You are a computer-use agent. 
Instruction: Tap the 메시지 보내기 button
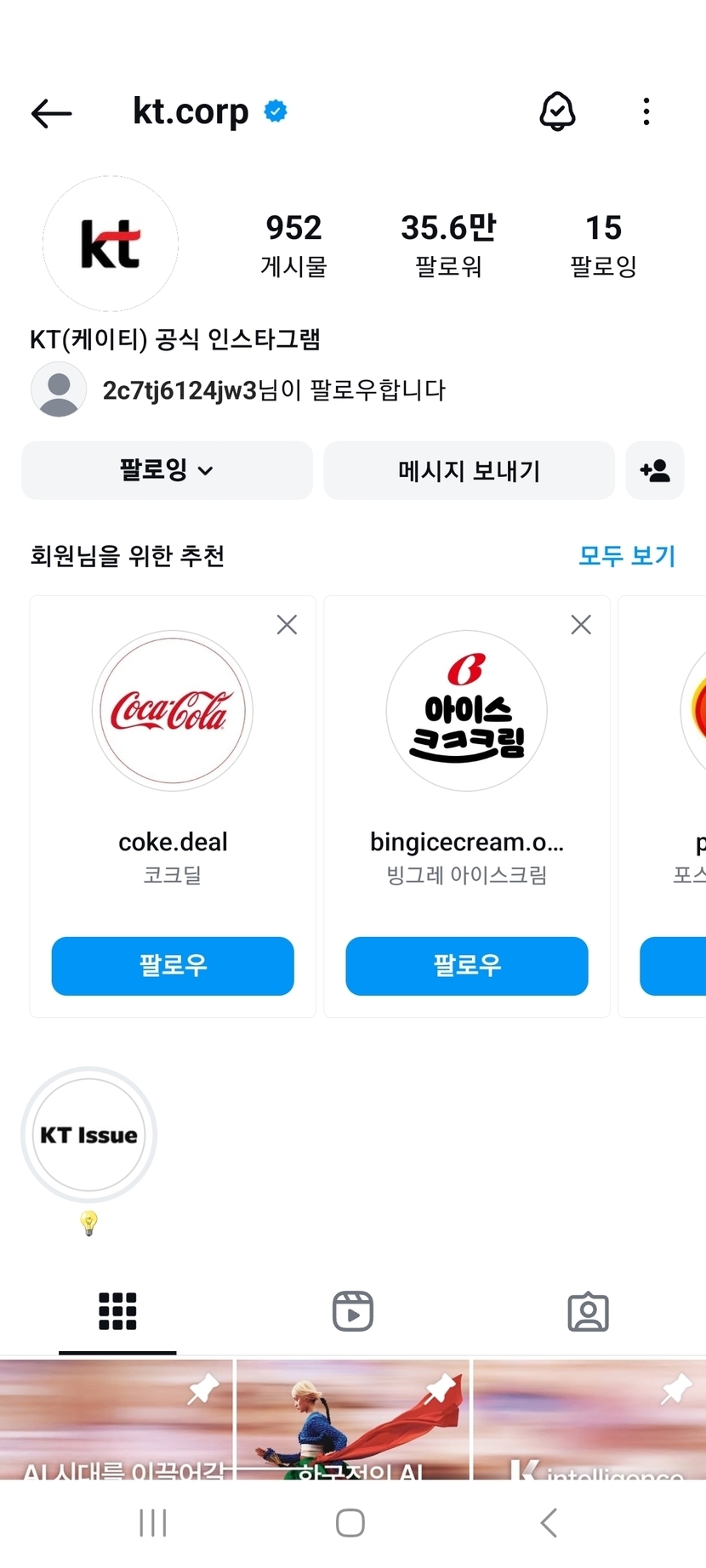point(469,470)
